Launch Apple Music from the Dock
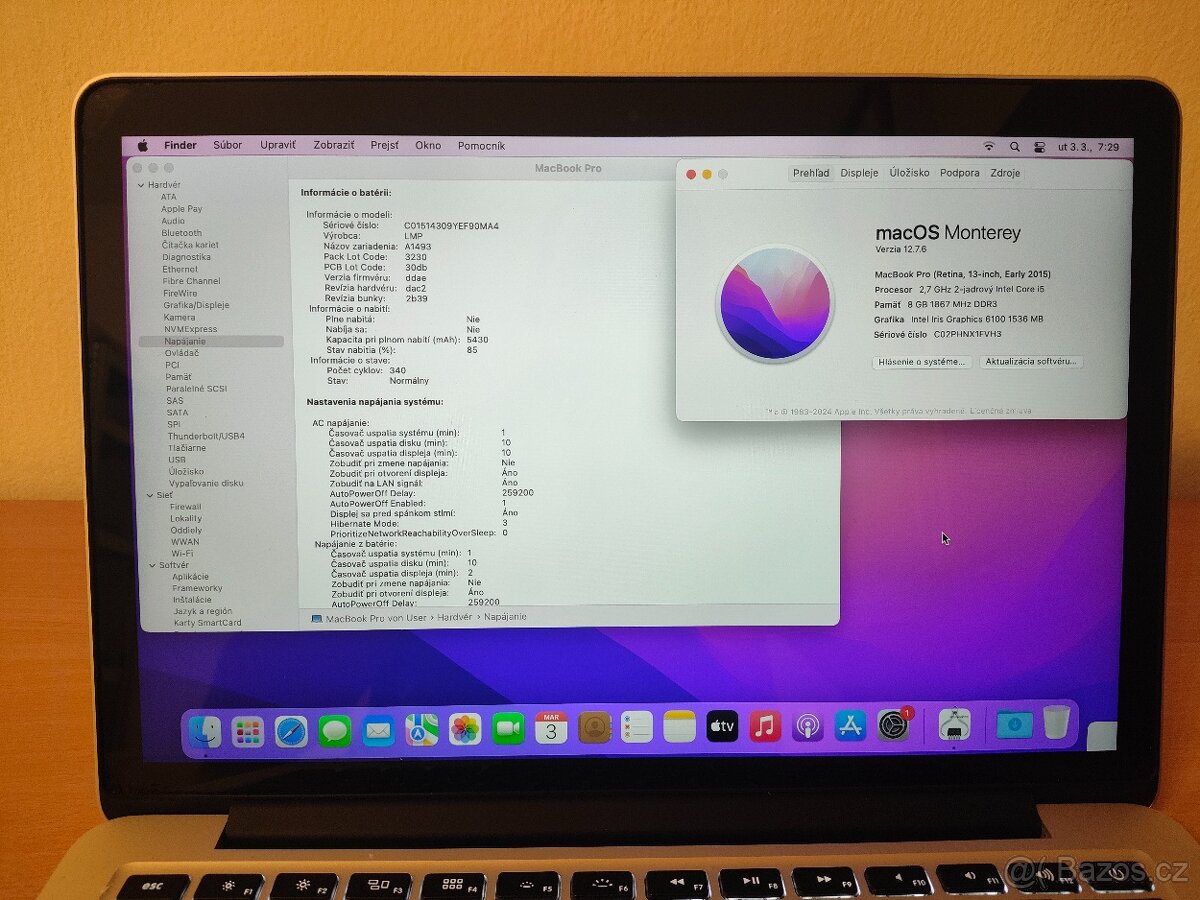Viewport: 1200px width, 900px height. tap(765, 727)
